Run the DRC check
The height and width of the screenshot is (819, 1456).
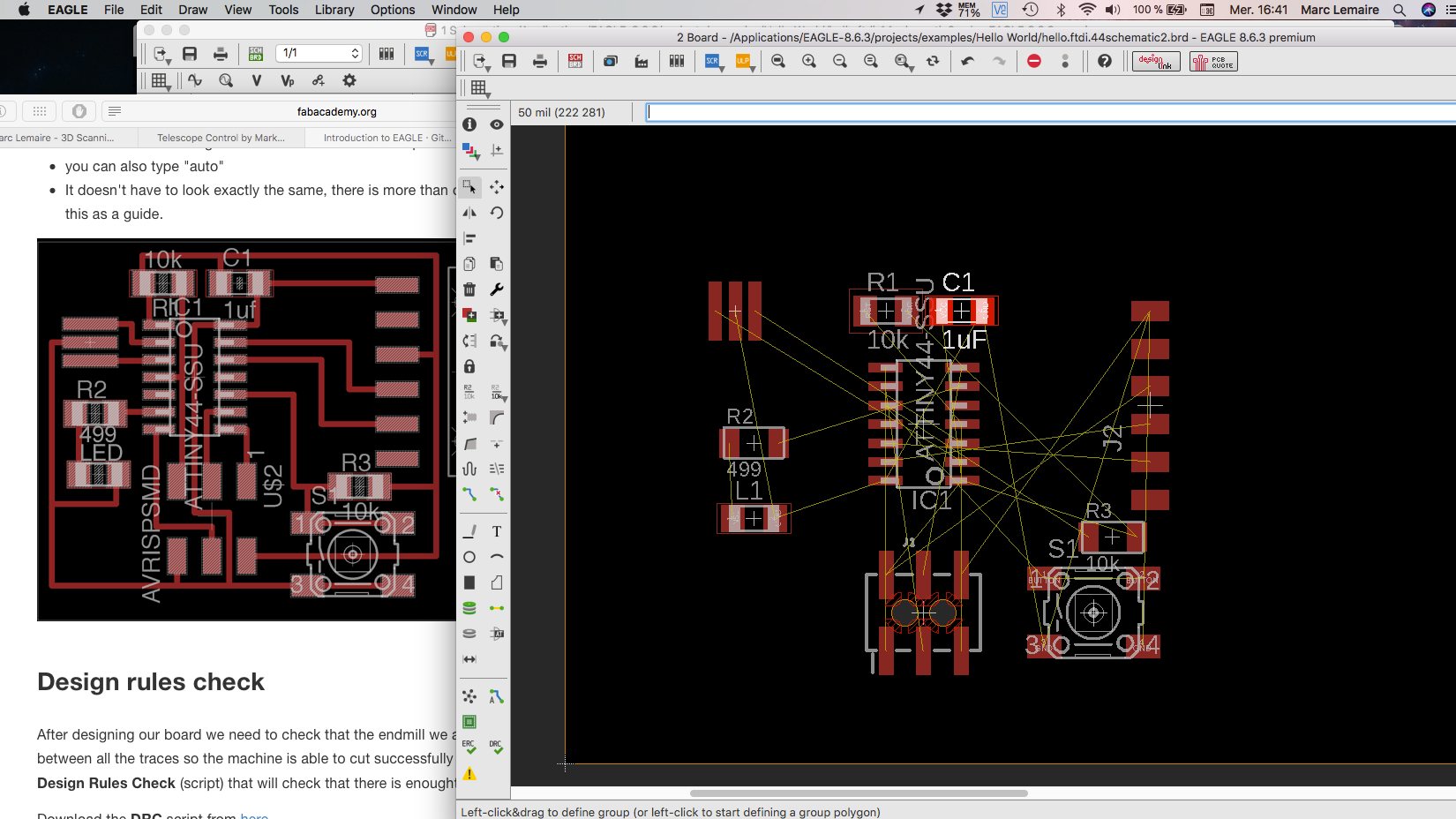point(497,747)
